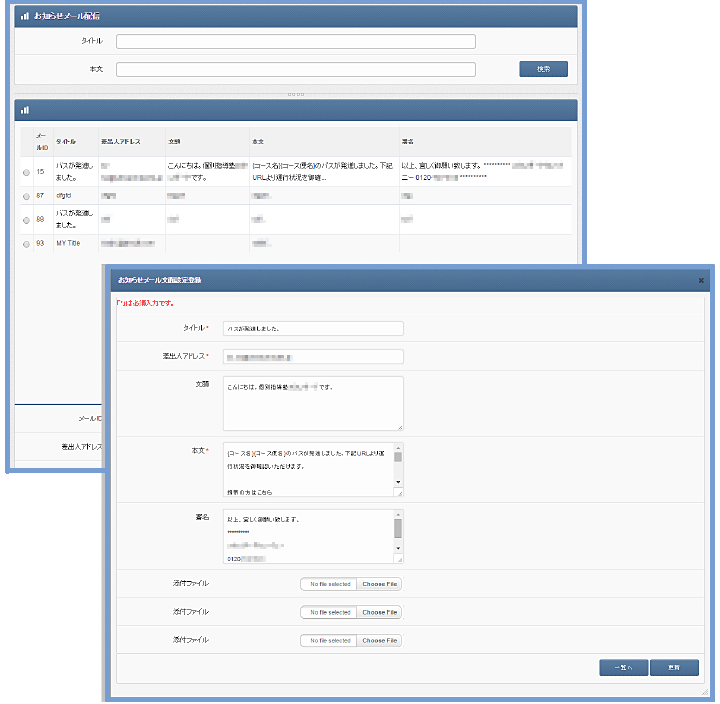Image resolution: width=720 pixels, height=704 pixels.
Task: Click the scrollbar thumb in 署名 textarea
Action: pyautogui.click(x=398, y=527)
